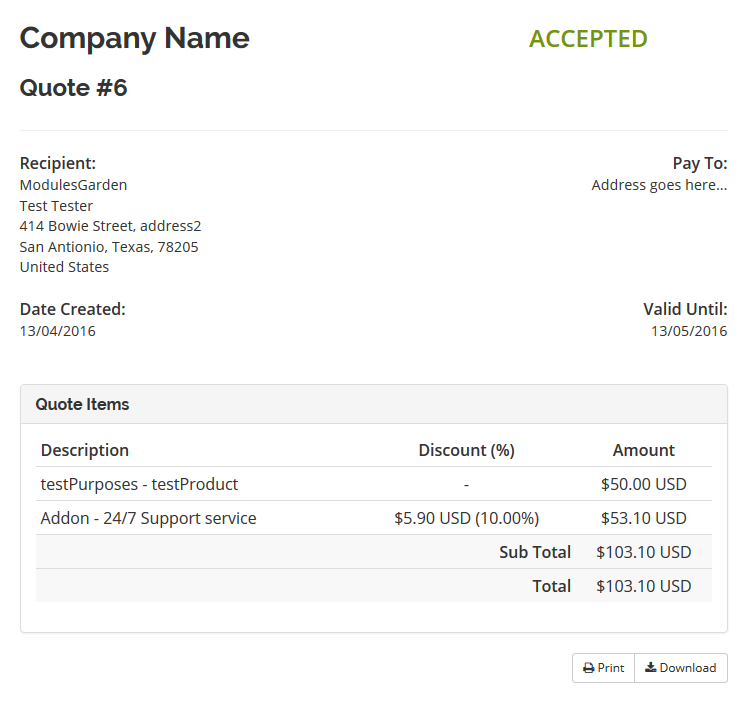Click the Quote Items panel header
Image resolution: width=755 pixels, height=715 pixels.
click(x=374, y=404)
